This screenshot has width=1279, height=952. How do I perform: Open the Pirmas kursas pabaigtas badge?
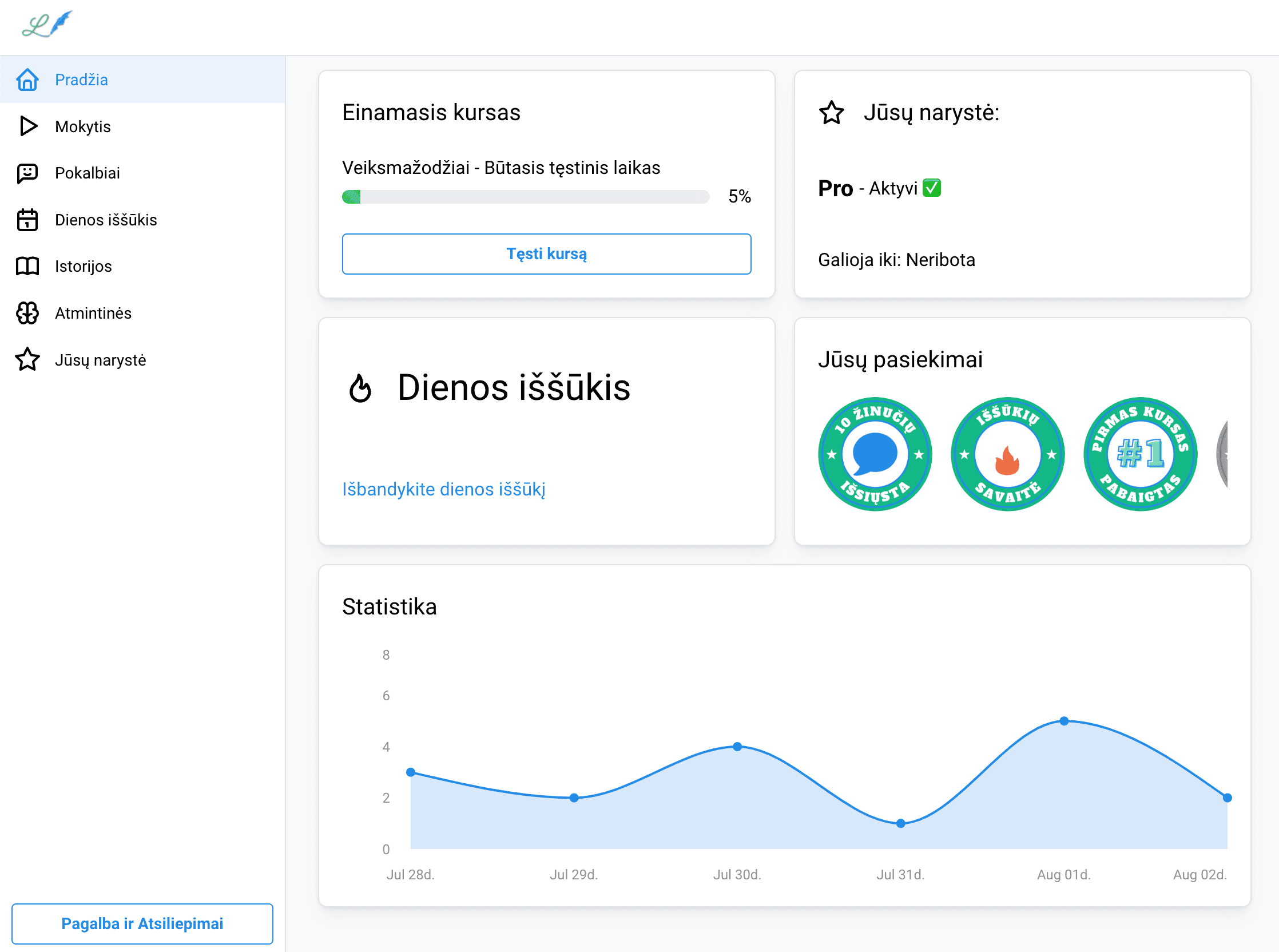tap(1140, 454)
